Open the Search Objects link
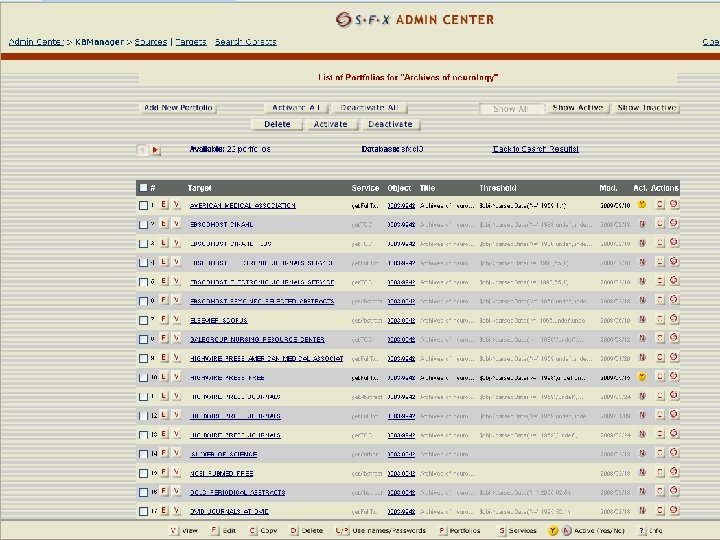The image size is (720, 540). tap(246, 42)
